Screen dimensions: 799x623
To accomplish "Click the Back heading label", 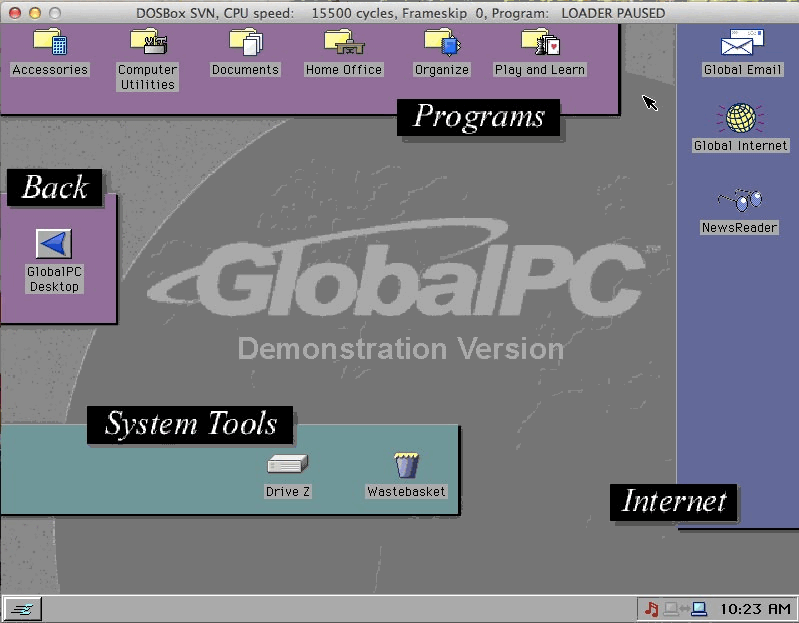I will click(x=55, y=187).
